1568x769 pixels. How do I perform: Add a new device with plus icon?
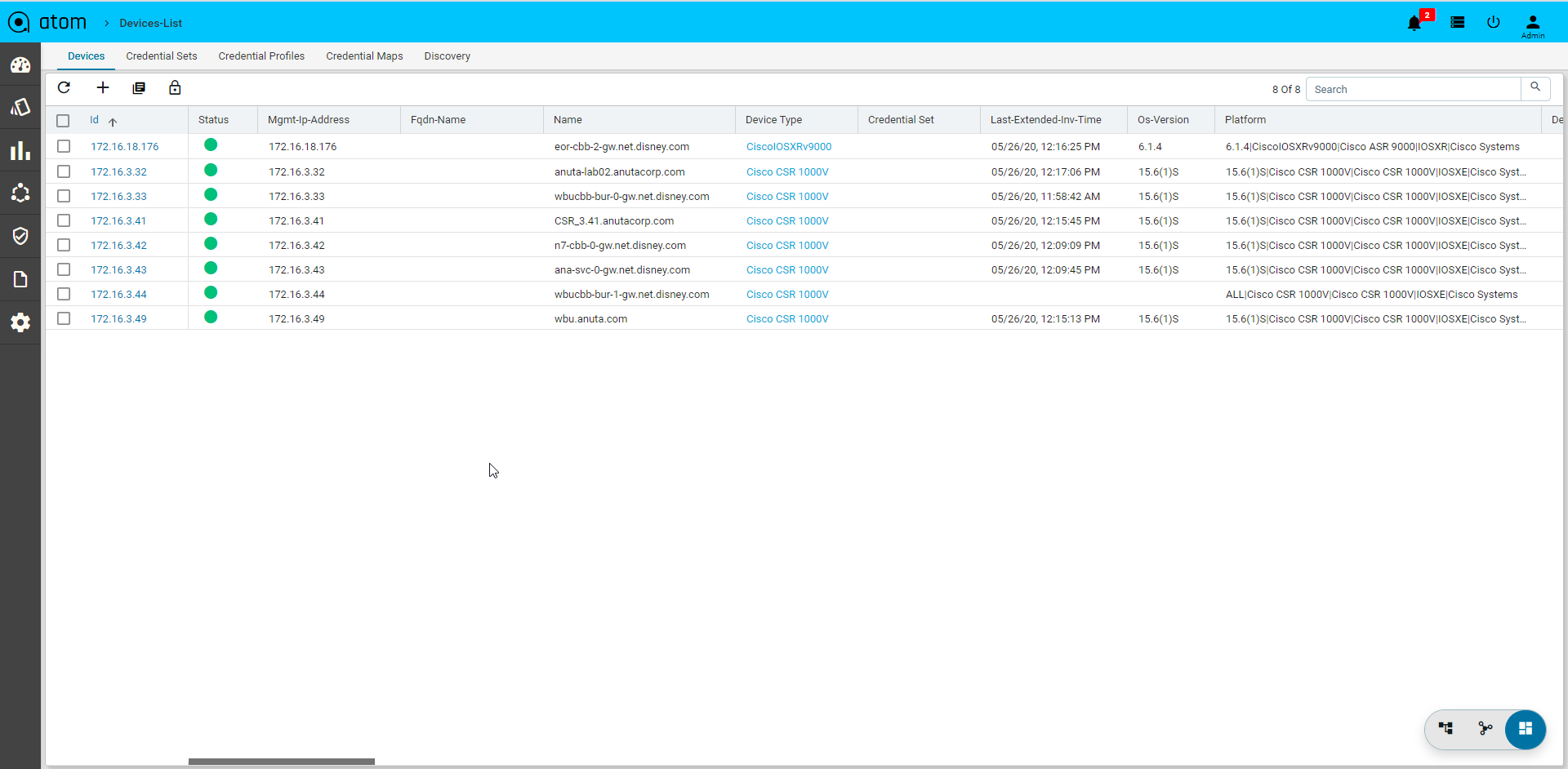click(103, 88)
